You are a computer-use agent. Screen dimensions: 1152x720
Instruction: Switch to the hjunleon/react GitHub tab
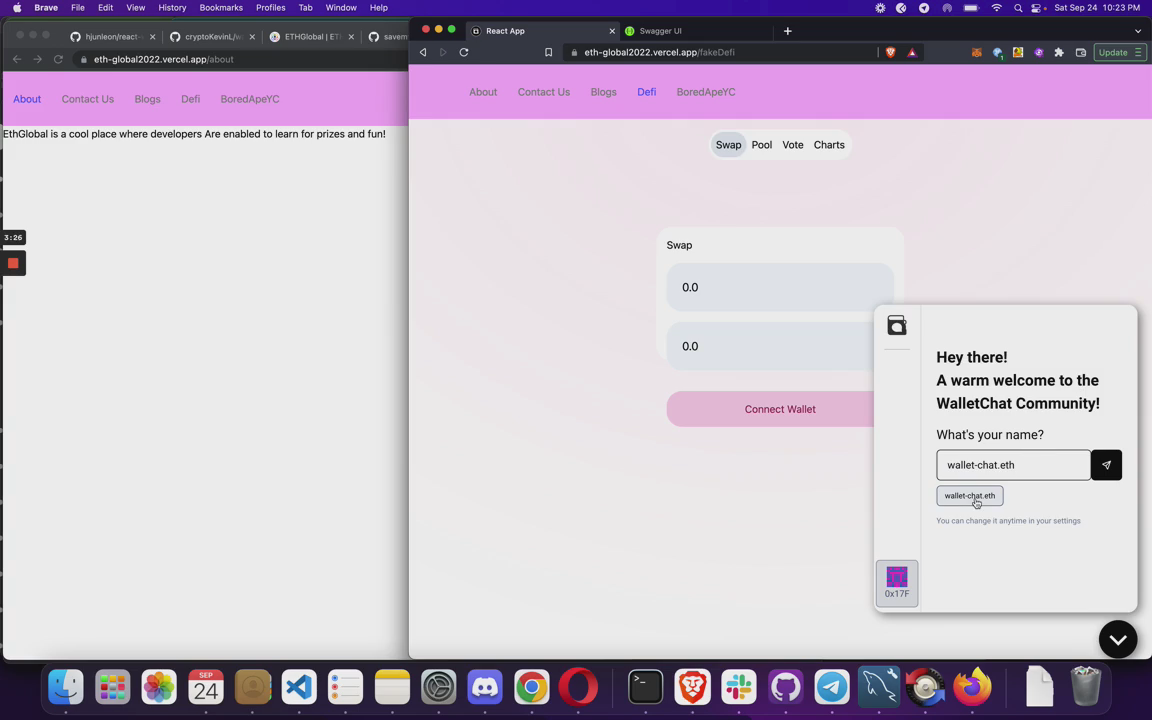112,37
